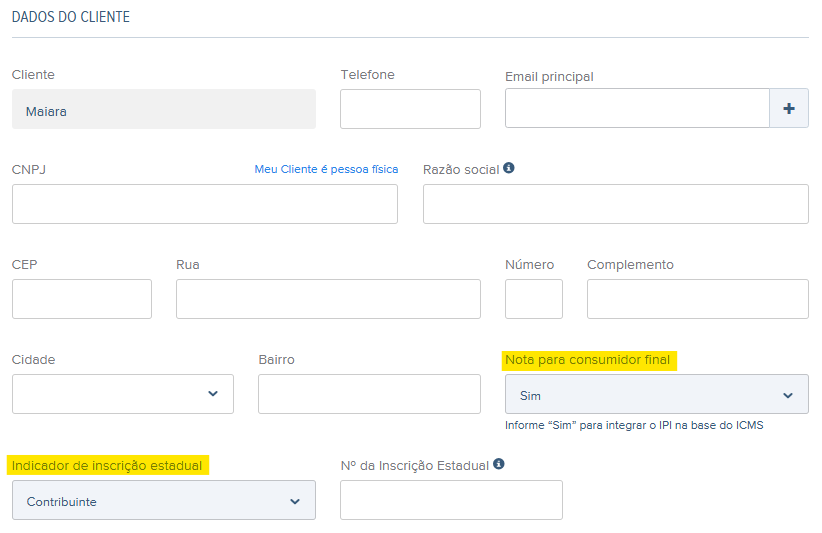Select the Email principal text box
The height and width of the screenshot is (533, 822).
coord(637,108)
